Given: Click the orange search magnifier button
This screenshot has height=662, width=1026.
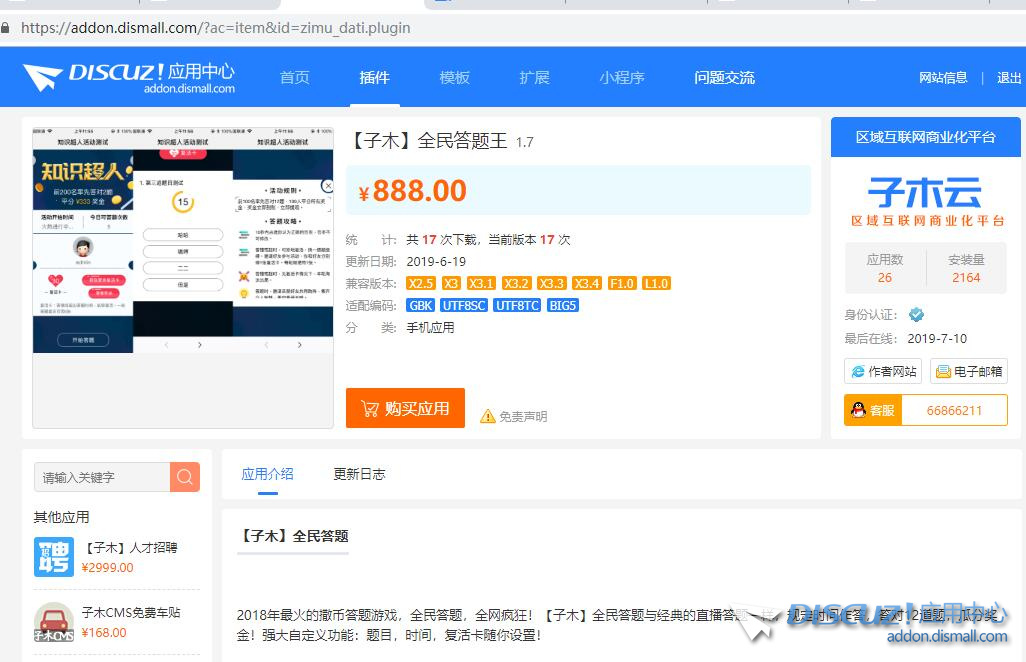Looking at the screenshot, I should [185, 477].
